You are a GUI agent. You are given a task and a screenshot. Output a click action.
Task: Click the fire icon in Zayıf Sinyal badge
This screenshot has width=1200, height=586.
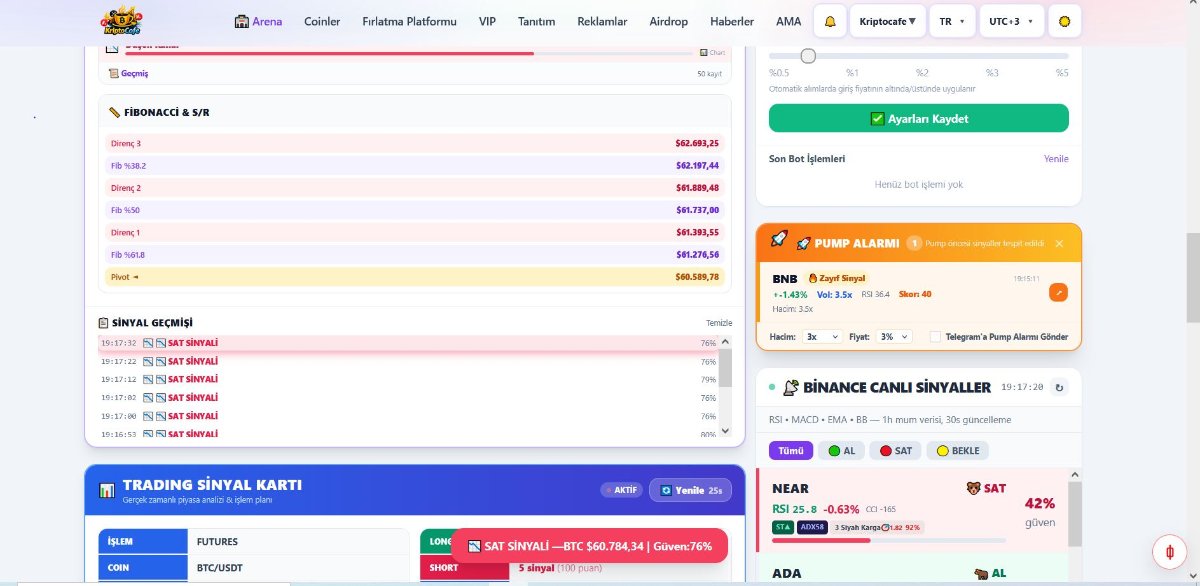[x=813, y=278]
